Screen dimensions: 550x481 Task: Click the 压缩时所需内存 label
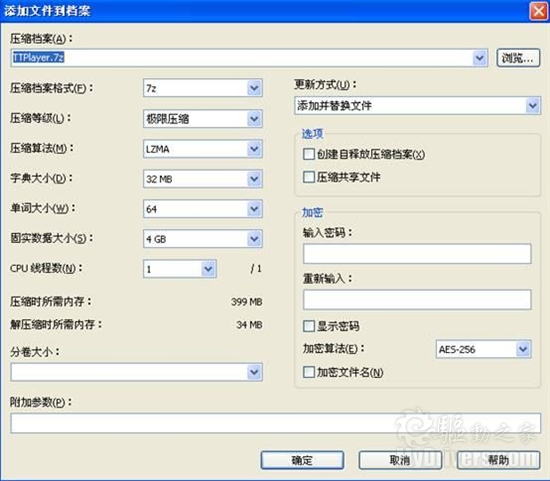51,301
